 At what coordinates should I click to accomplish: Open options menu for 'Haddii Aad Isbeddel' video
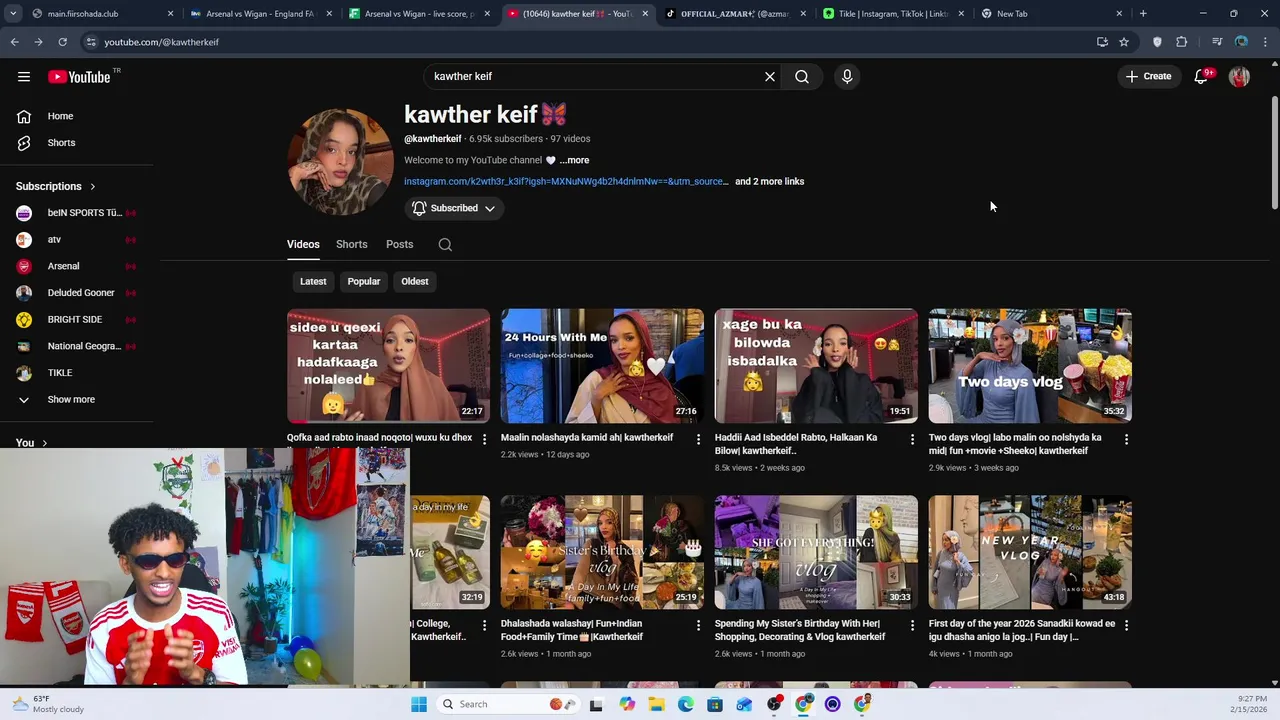[912, 439]
